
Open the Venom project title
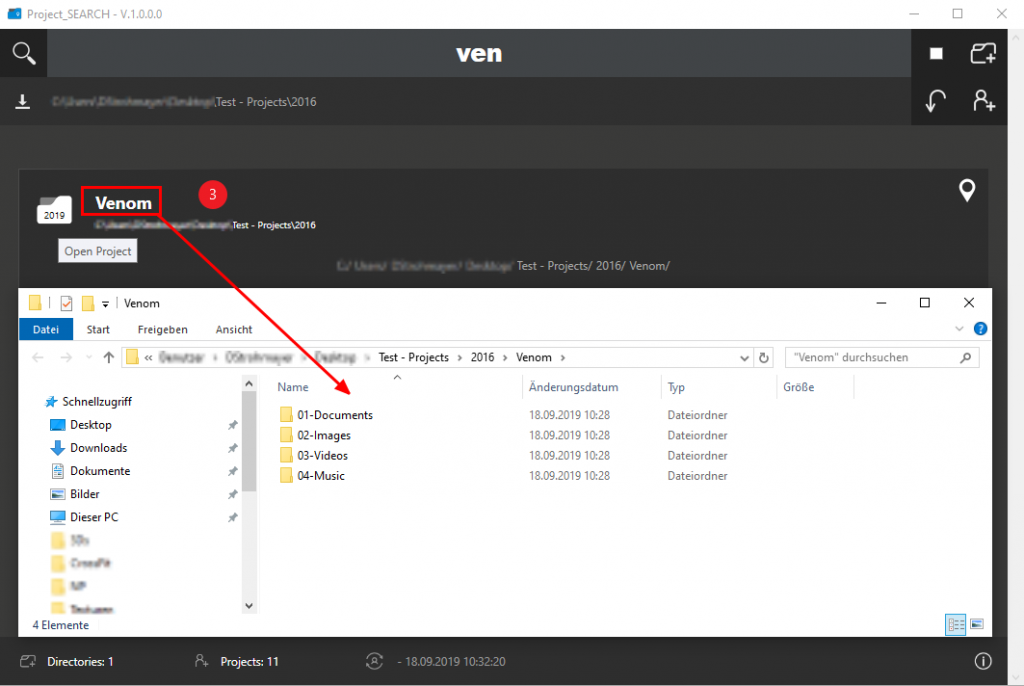point(123,204)
